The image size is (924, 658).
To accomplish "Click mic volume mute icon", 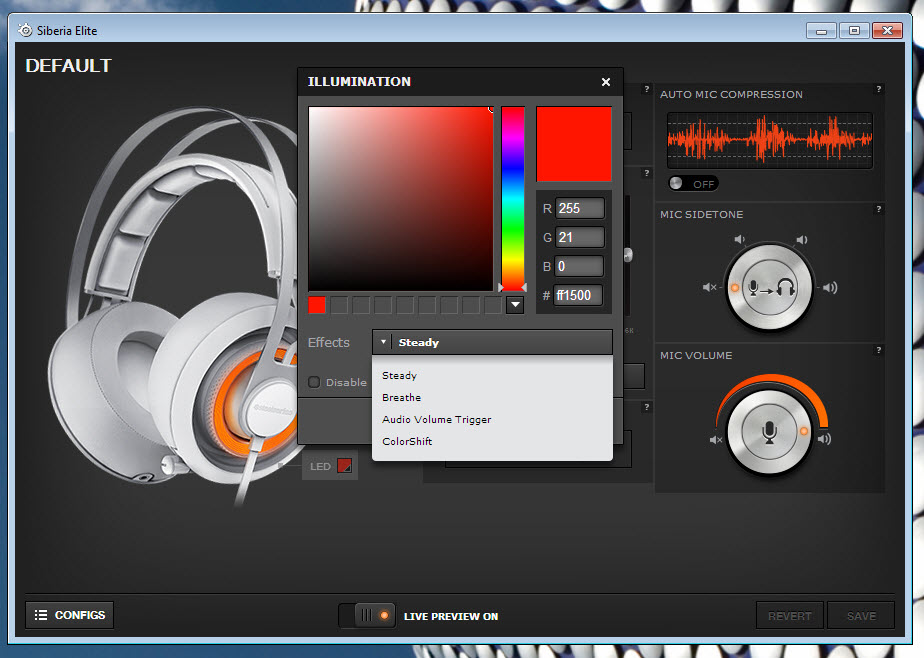I will pos(716,440).
